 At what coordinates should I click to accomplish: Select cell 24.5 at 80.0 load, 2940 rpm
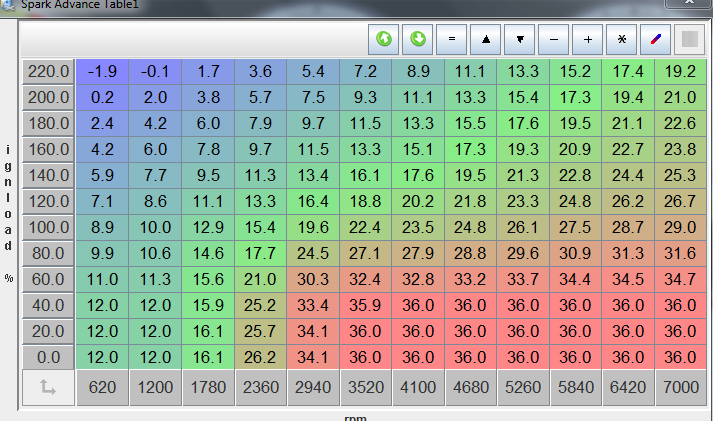[x=312, y=253]
